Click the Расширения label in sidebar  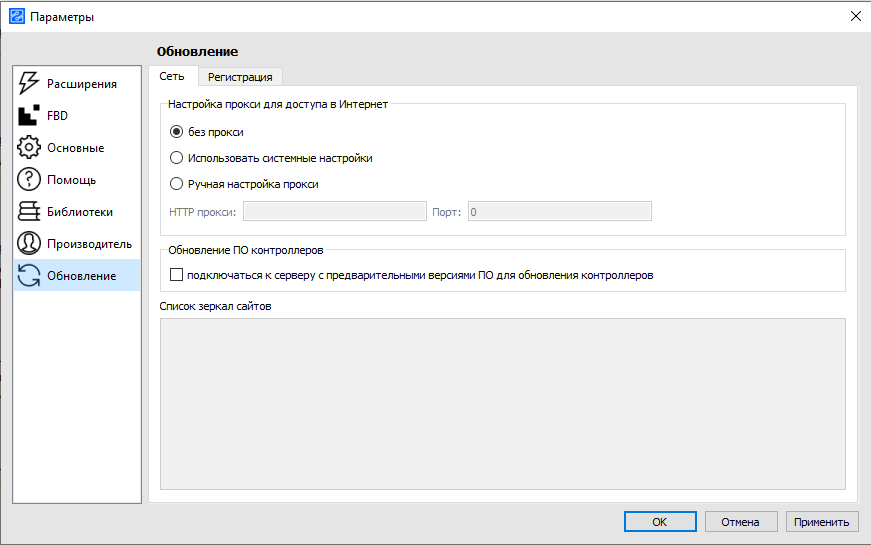coord(82,84)
